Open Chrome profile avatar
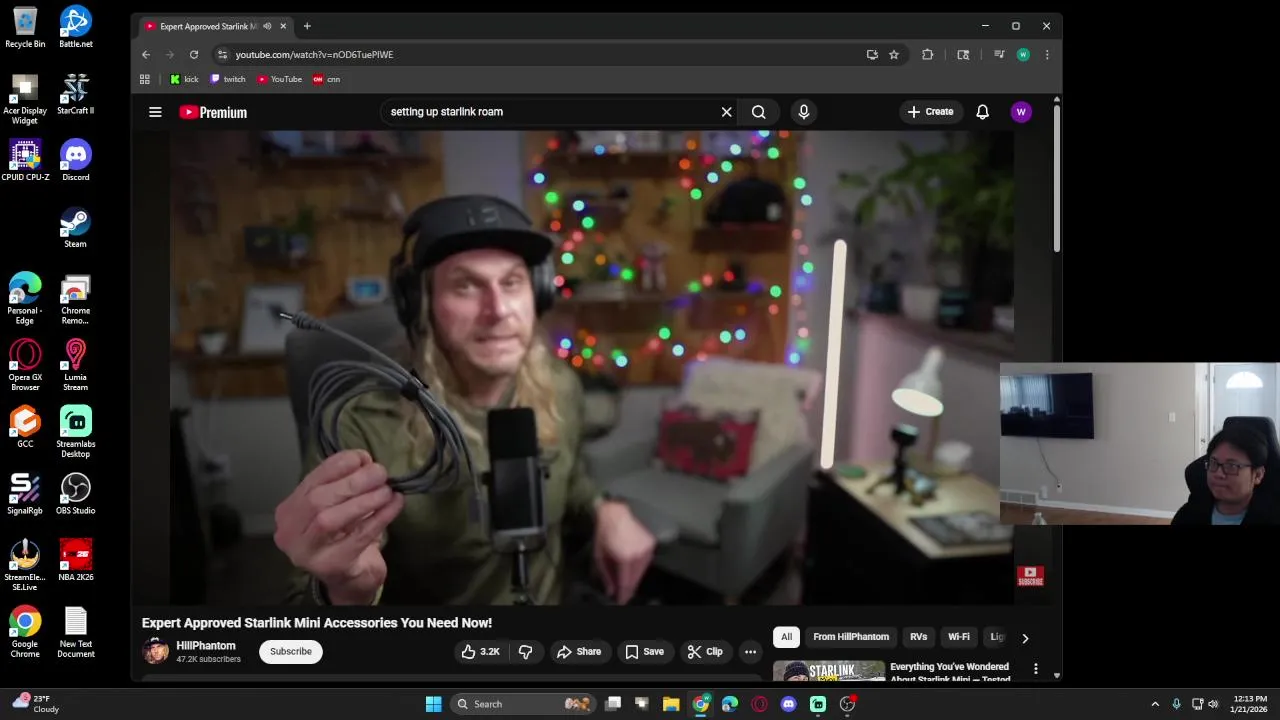 (1023, 55)
